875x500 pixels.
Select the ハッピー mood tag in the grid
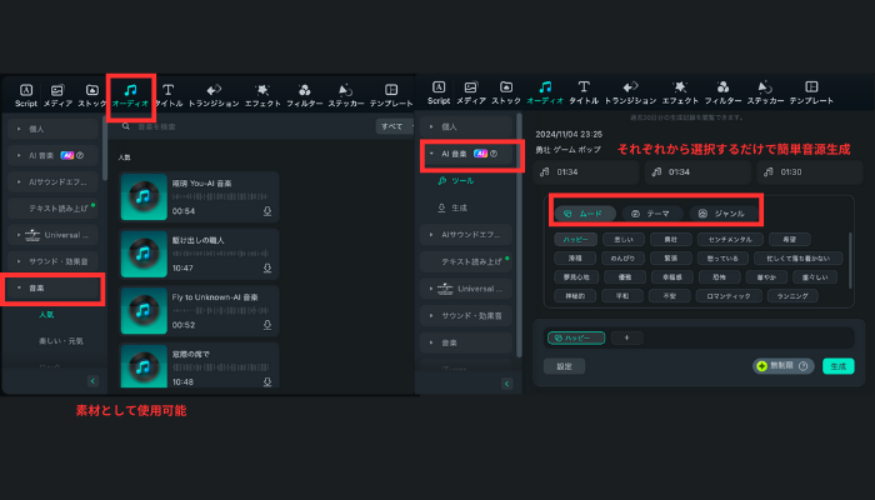(575, 240)
